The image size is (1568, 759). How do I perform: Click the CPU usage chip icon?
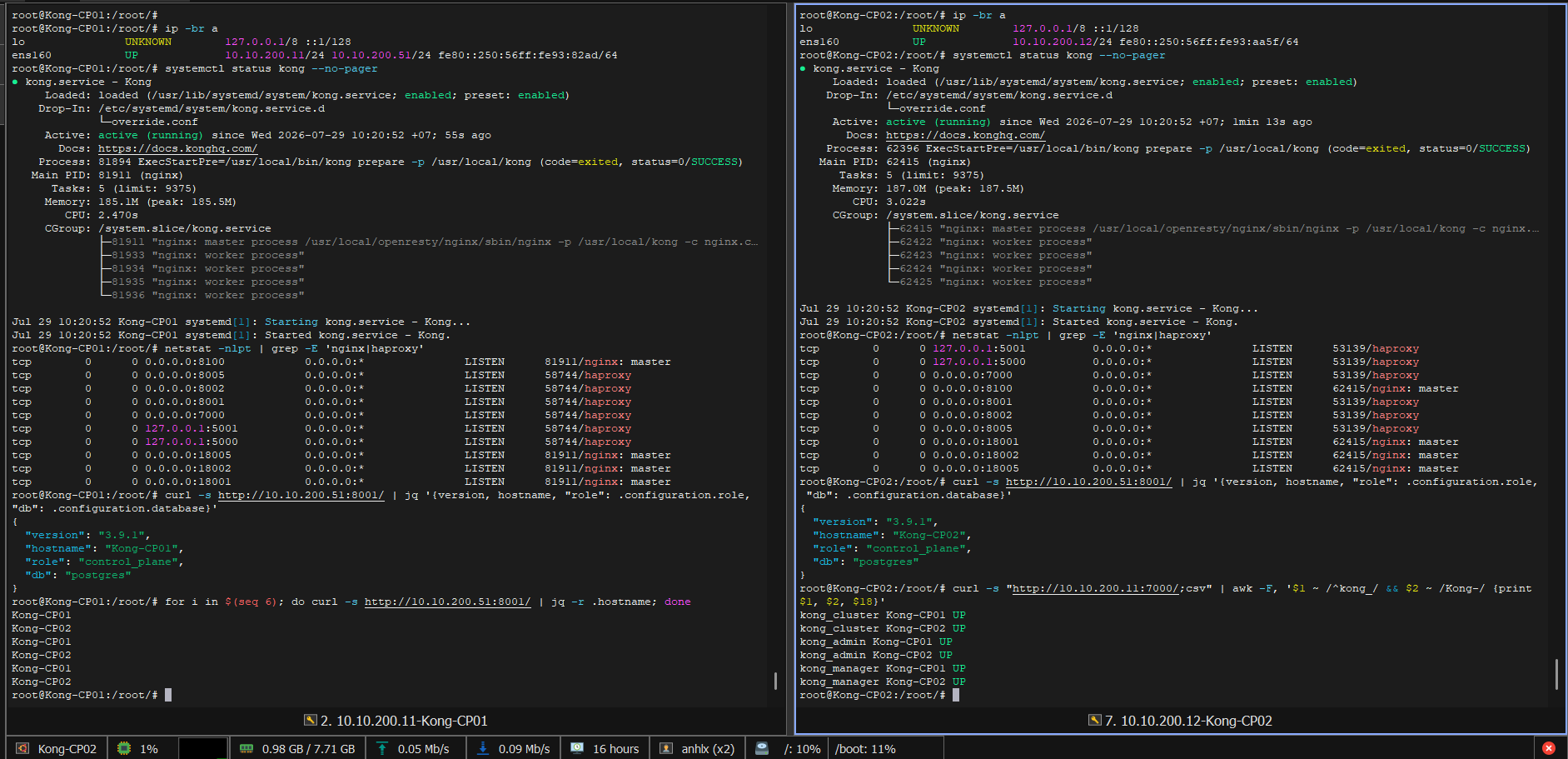coord(124,748)
